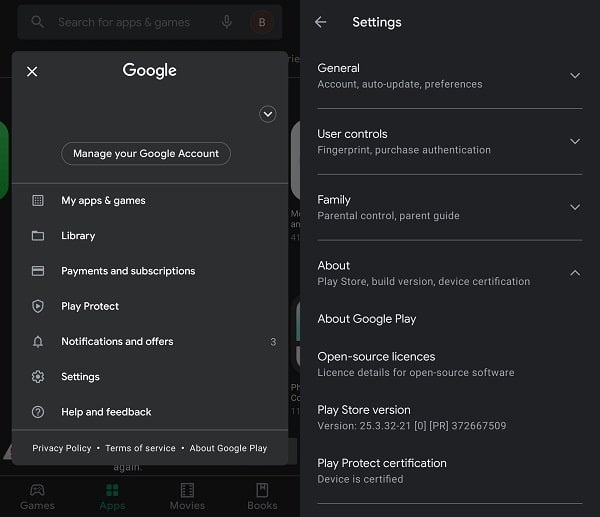
Task: Expand the Family section chevron
Action: pyautogui.click(x=575, y=207)
